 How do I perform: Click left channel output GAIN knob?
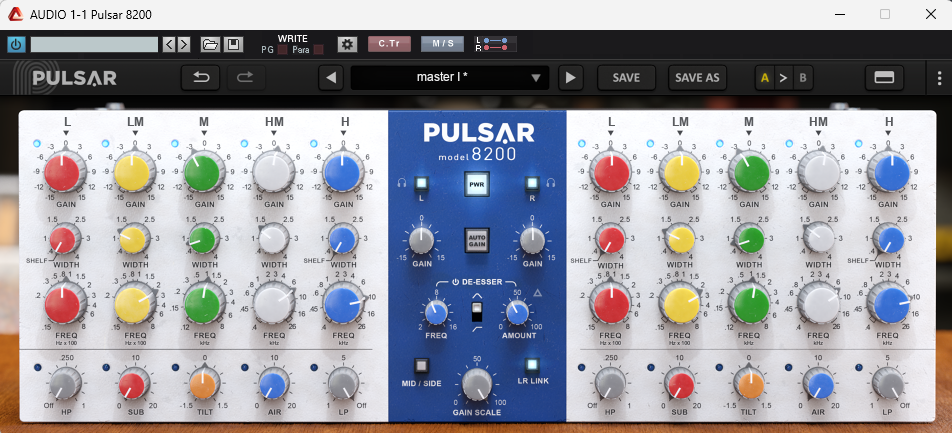pos(421,240)
